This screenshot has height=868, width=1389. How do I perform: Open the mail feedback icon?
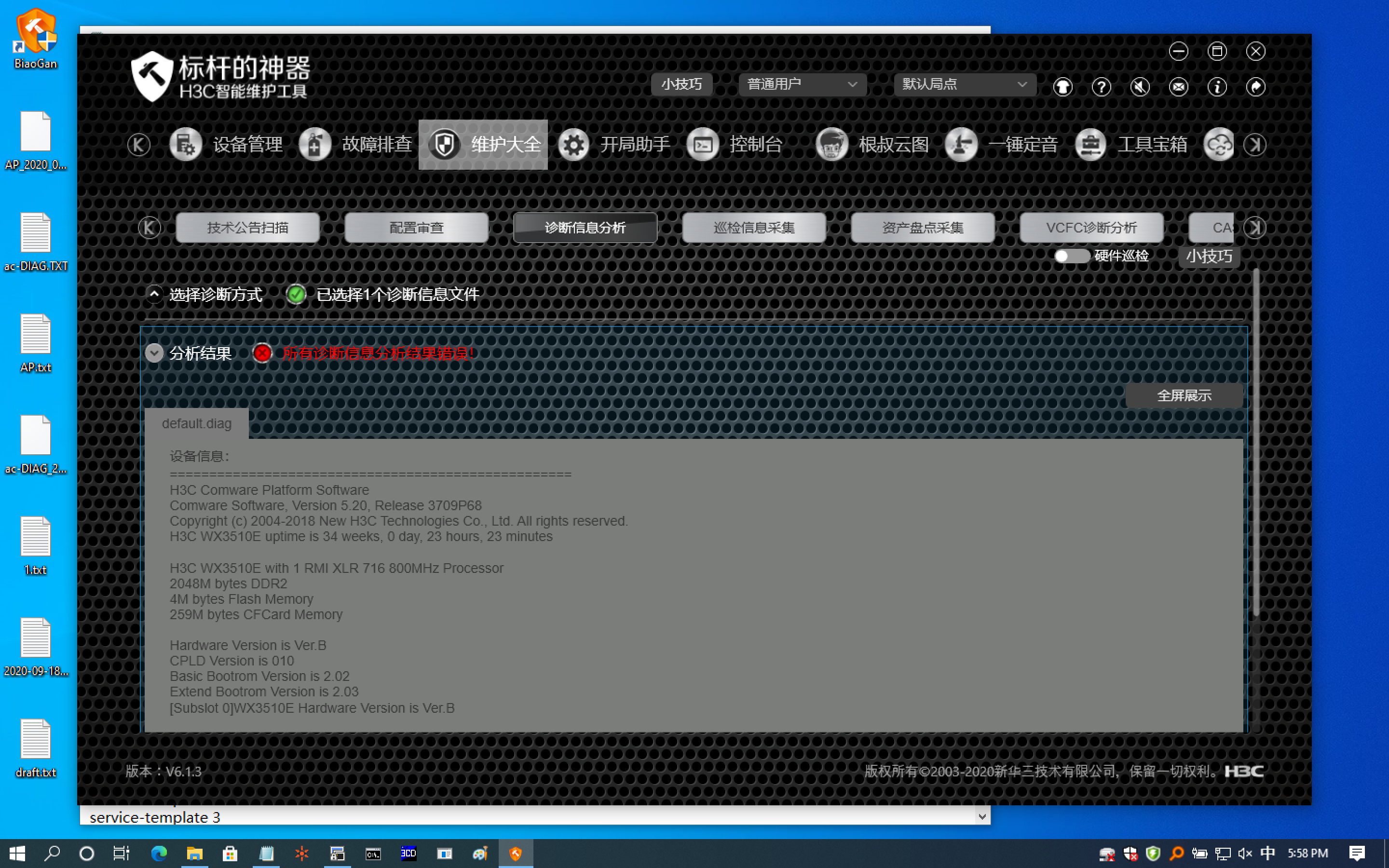point(1178,87)
